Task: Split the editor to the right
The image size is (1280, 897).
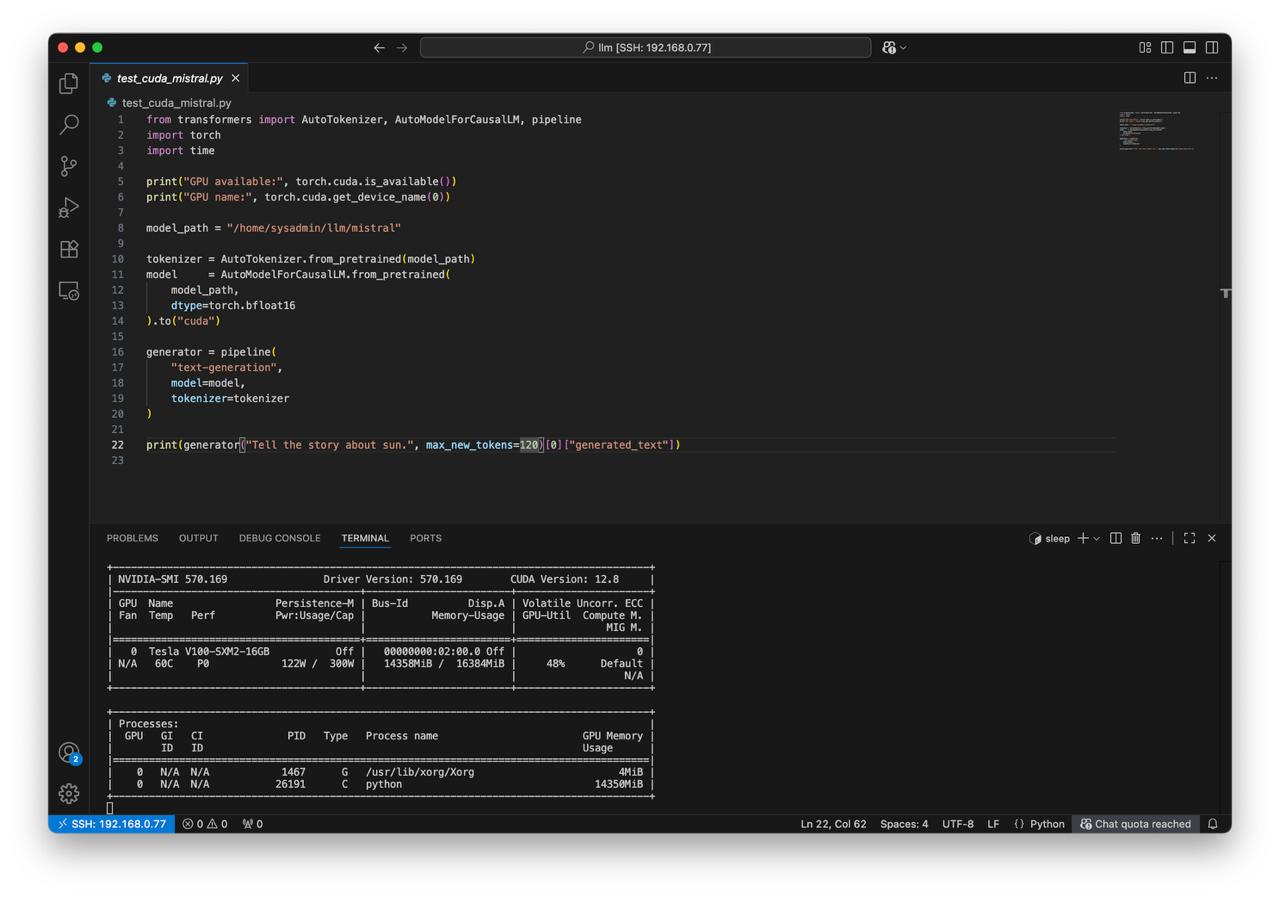Action: coord(1190,78)
